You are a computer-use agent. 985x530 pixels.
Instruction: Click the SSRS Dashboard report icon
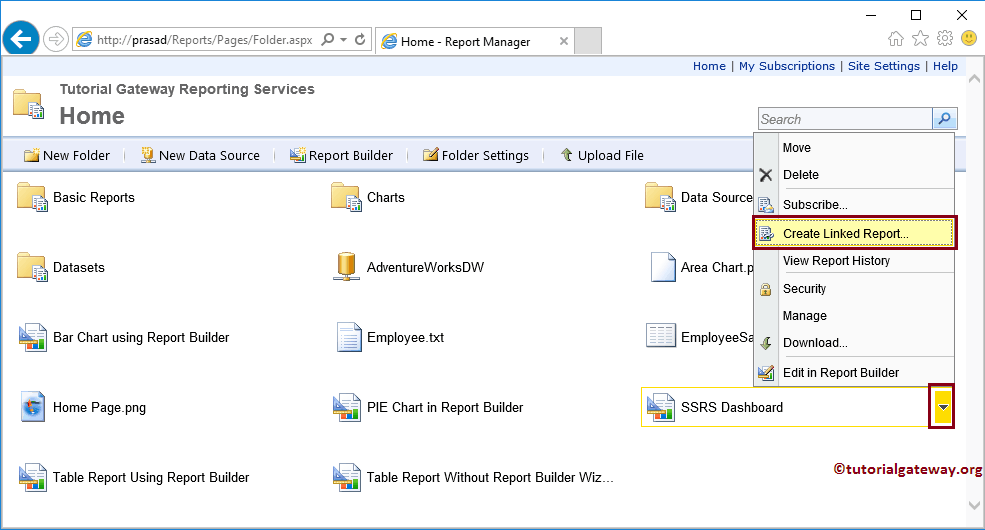660,407
